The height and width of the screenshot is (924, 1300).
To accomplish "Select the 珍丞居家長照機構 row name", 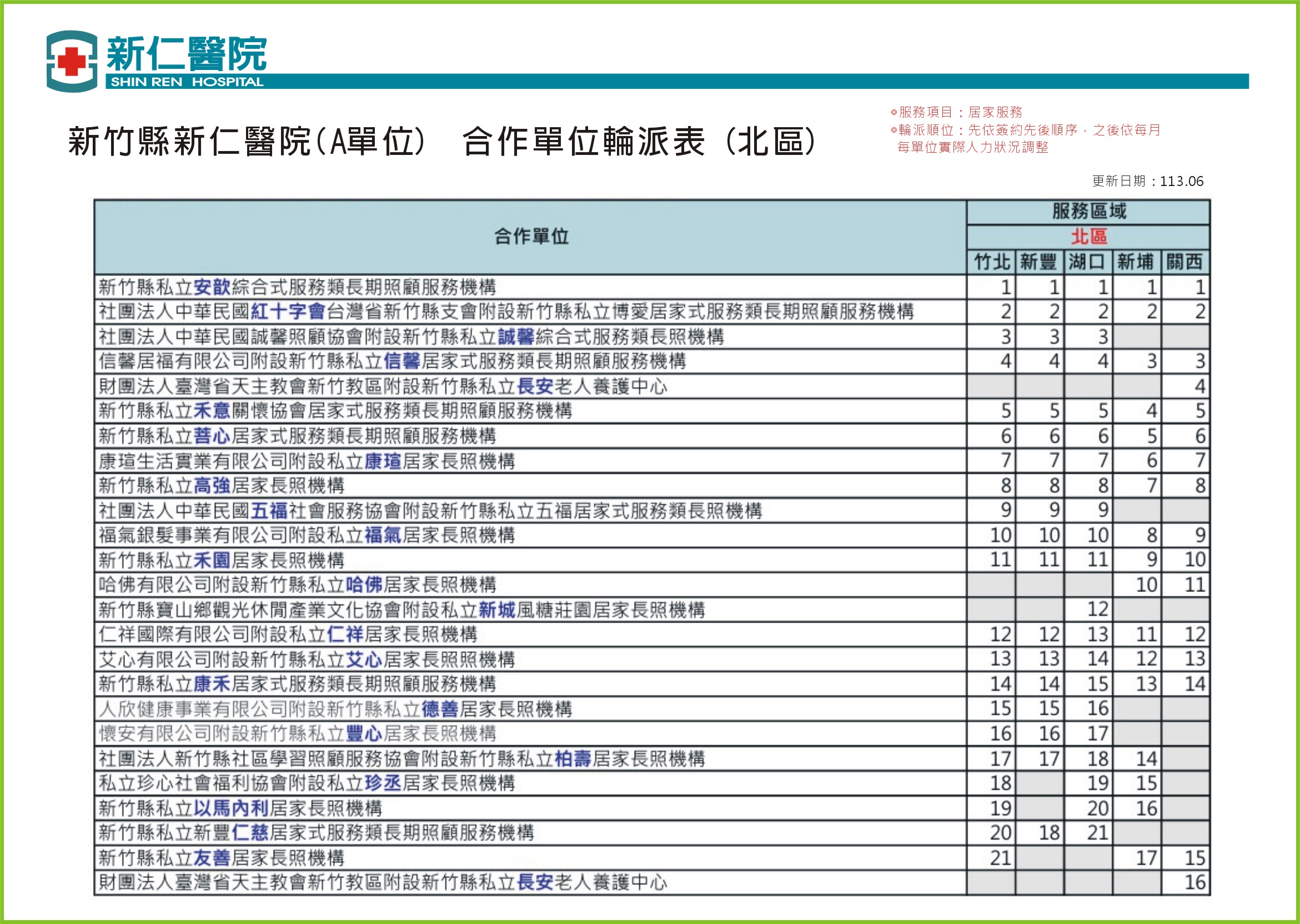I will 307,783.
